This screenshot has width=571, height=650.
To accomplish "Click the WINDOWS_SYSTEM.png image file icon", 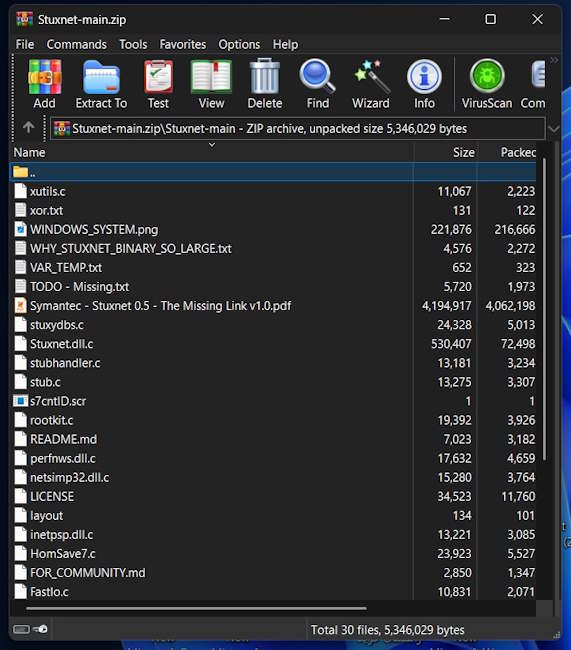I will (x=20, y=229).
